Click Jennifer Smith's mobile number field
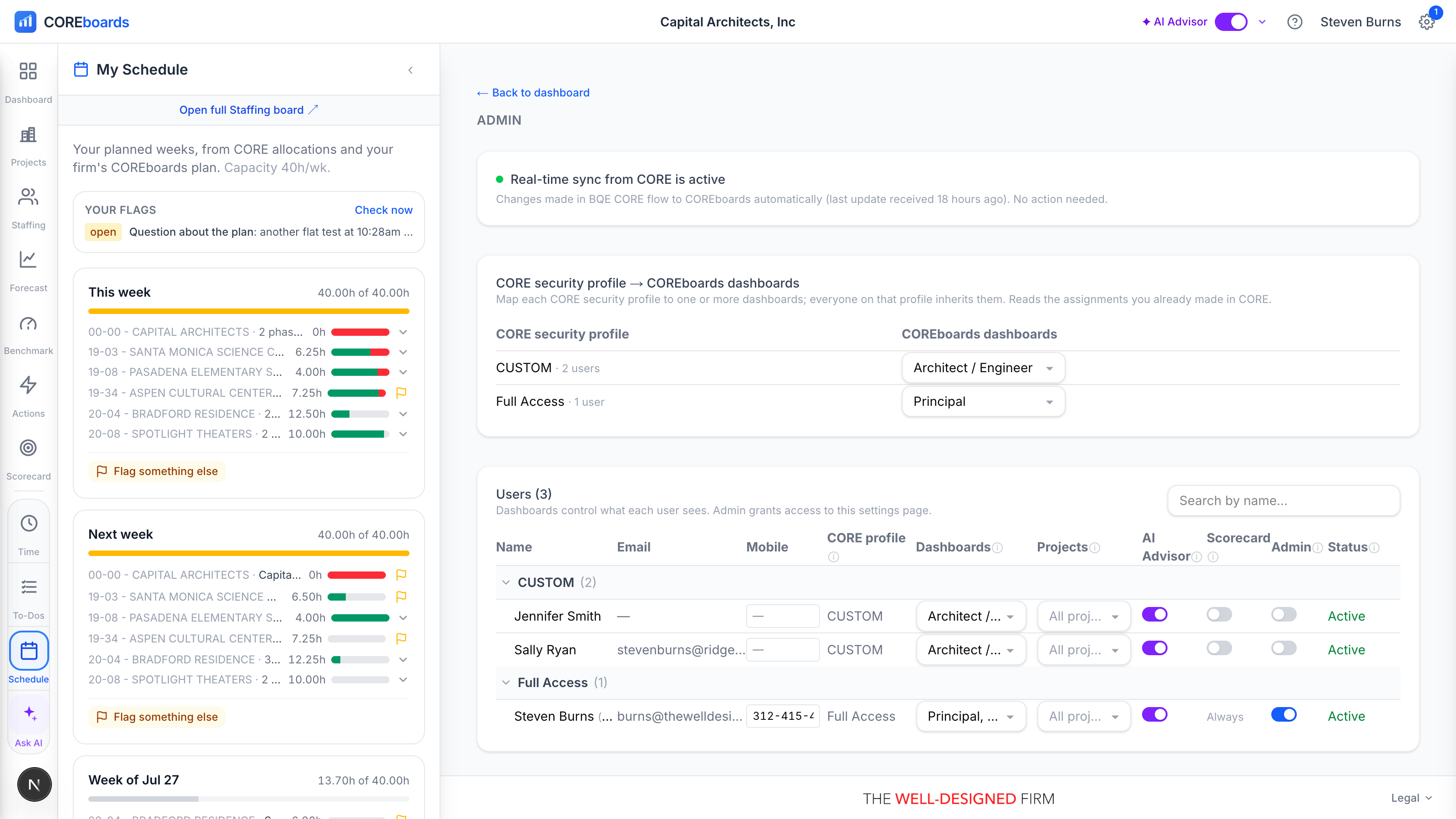 point(783,616)
